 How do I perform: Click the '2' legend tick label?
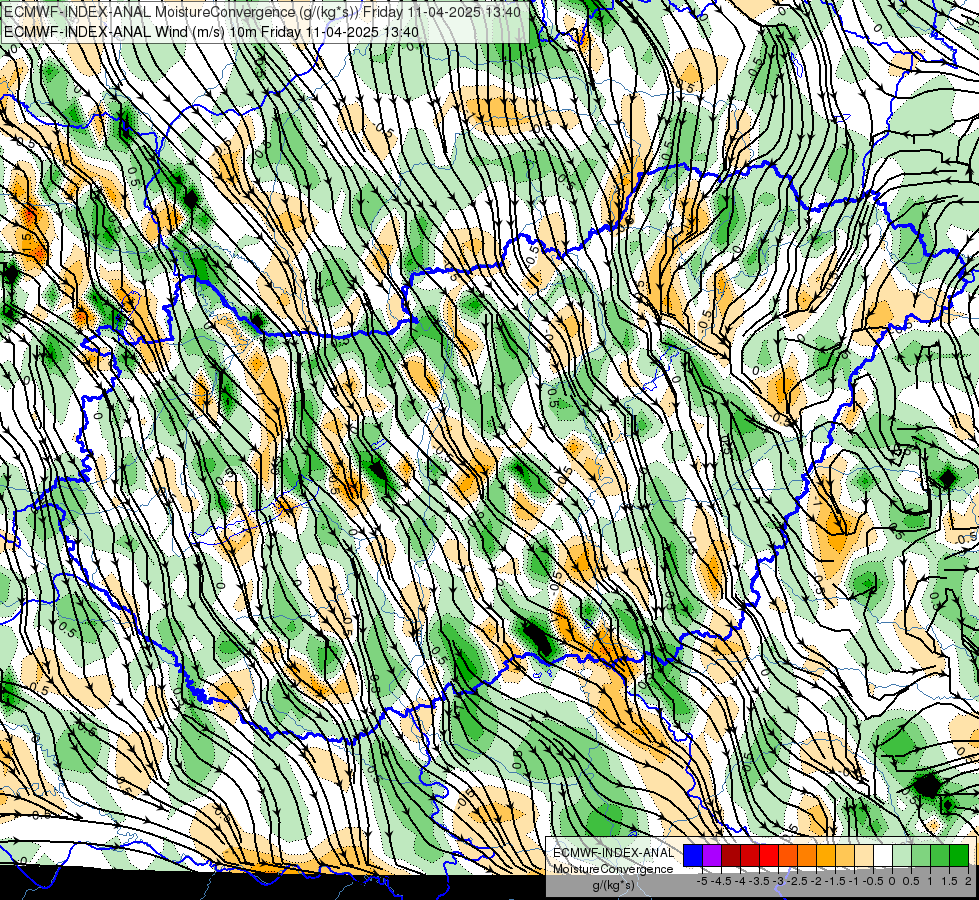click(968, 881)
